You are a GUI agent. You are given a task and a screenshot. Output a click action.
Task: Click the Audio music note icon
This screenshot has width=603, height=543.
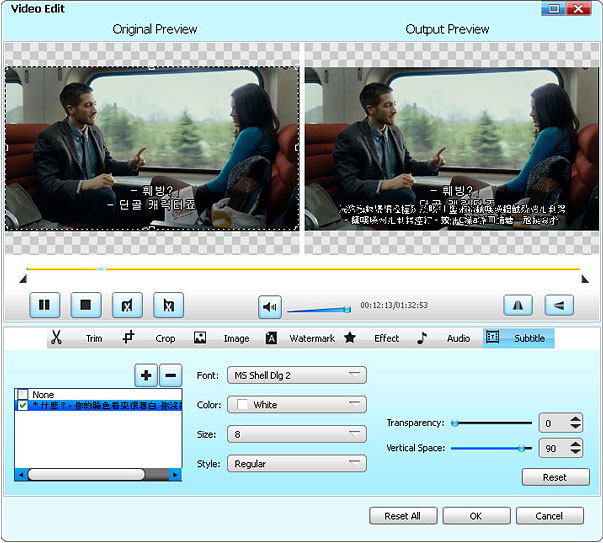point(422,338)
